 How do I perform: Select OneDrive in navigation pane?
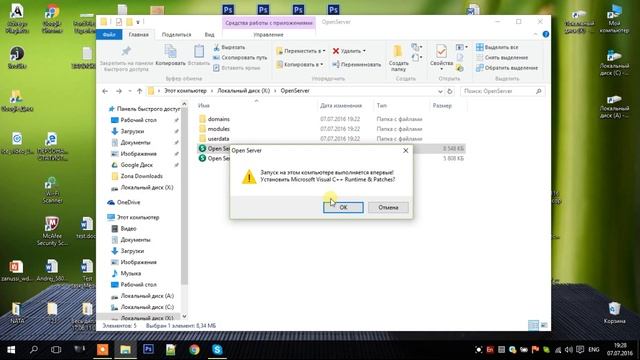click(128, 202)
